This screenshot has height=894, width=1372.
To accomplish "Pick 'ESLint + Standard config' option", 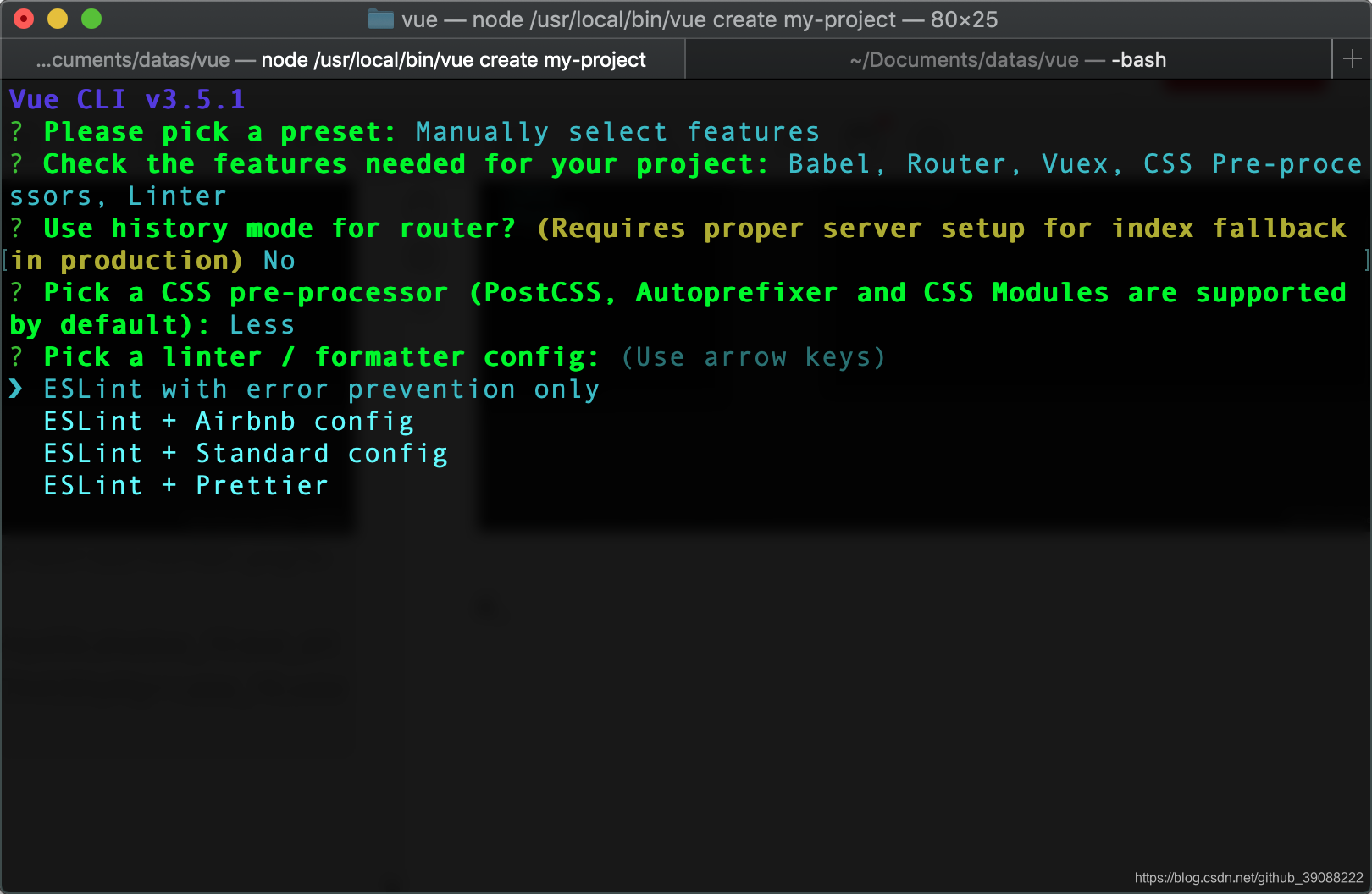I will click(246, 454).
